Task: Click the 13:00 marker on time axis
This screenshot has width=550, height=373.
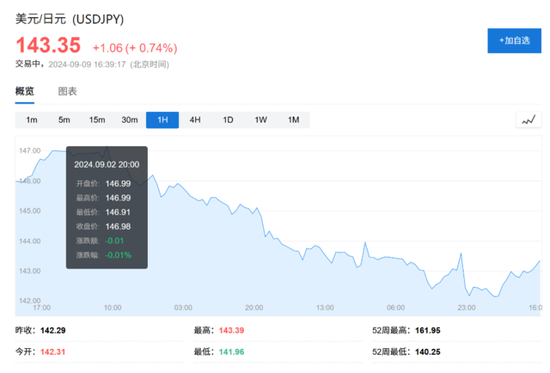Action: pyautogui.click(x=325, y=308)
